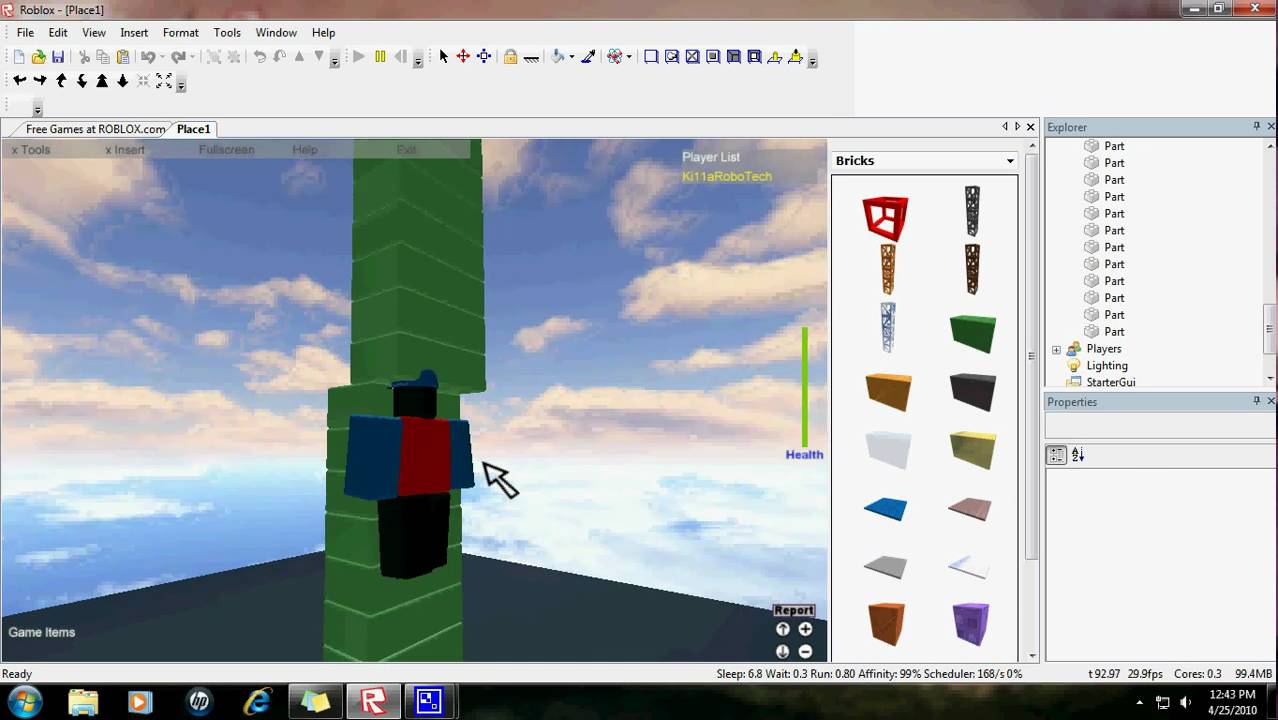This screenshot has height=720, width=1278.
Task: Open the second toolbar row options dropdown
Action: click(x=181, y=85)
